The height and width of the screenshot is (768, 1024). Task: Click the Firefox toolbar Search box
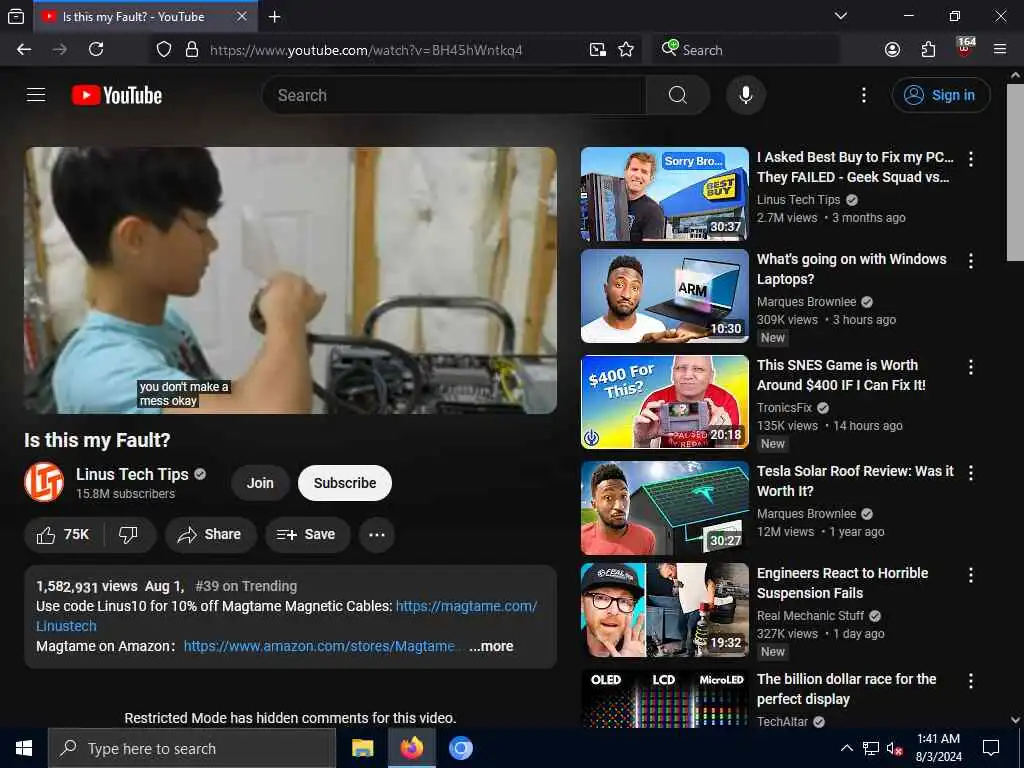point(745,50)
